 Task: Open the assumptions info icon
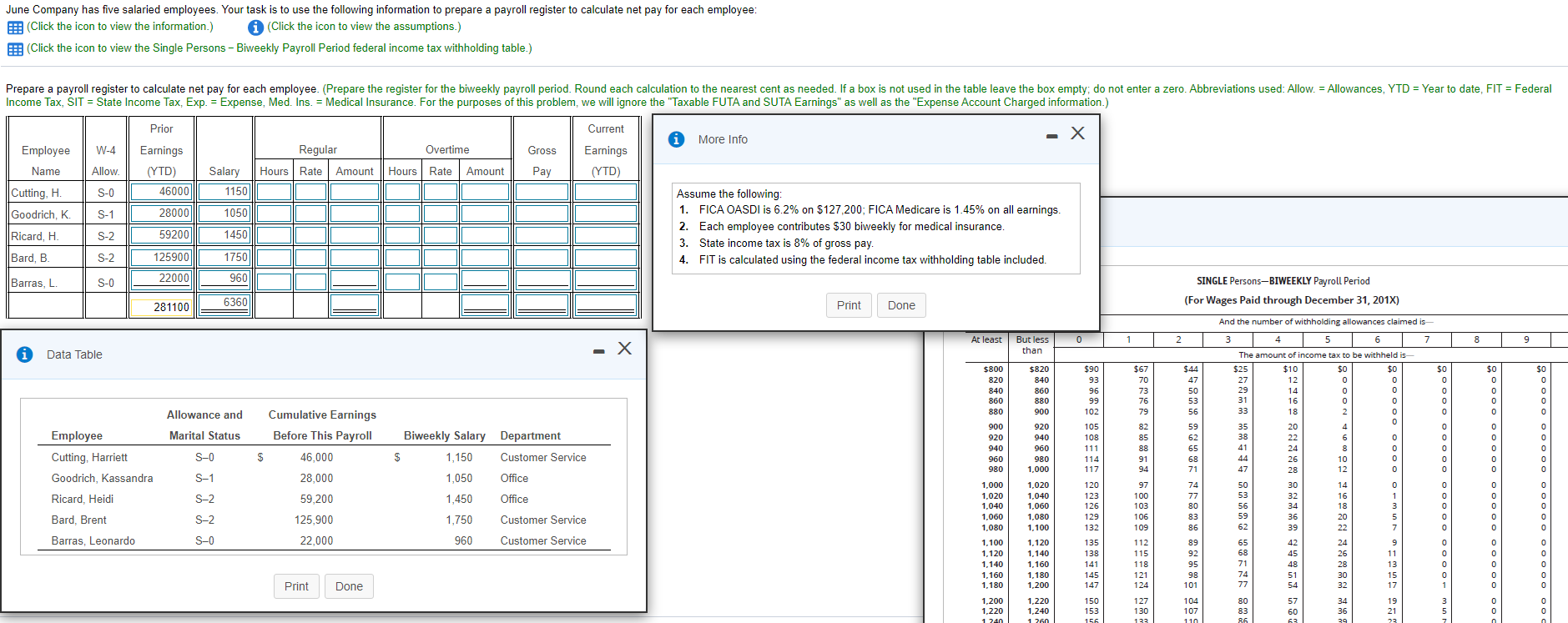(x=255, y=28)
